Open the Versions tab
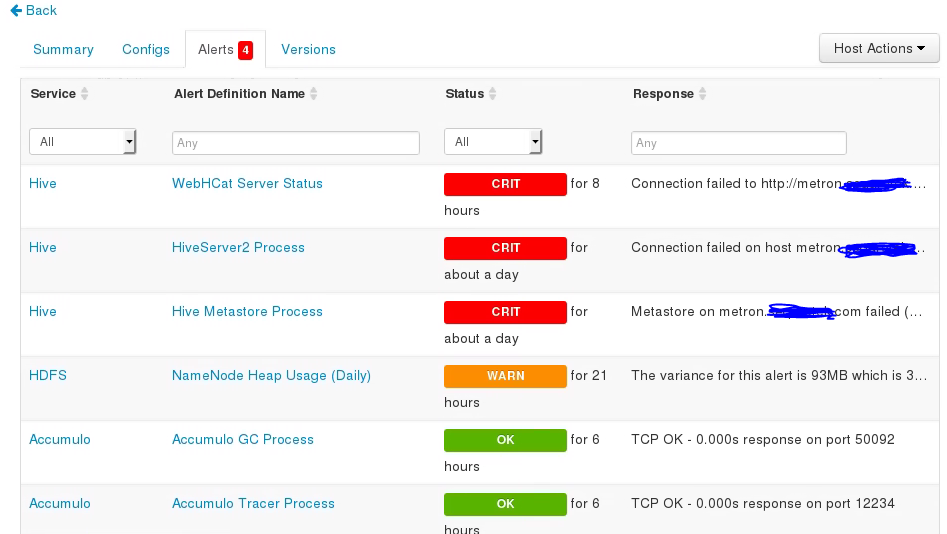 click(308, 50)
